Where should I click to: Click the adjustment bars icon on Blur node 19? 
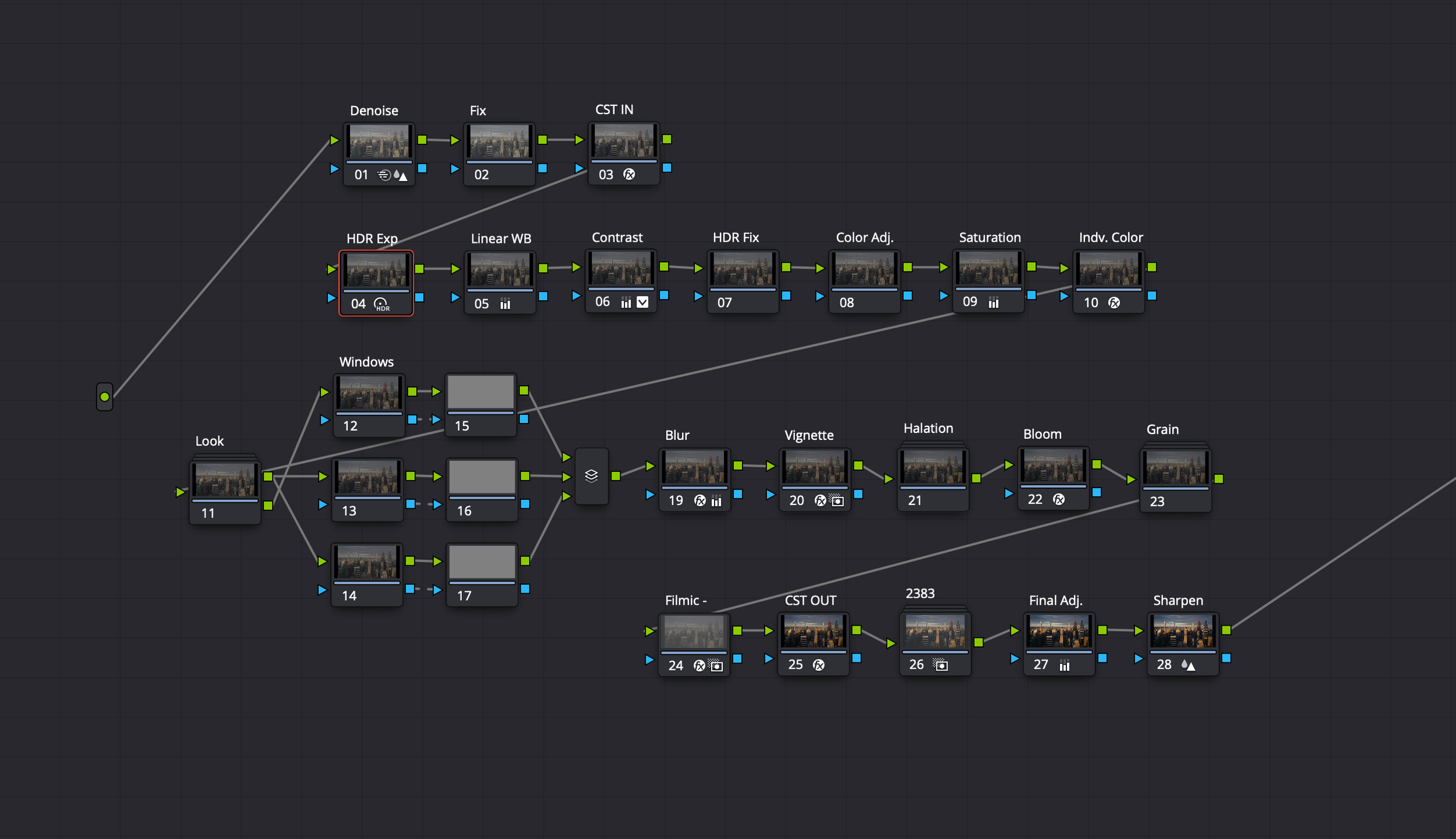(716, 500)
